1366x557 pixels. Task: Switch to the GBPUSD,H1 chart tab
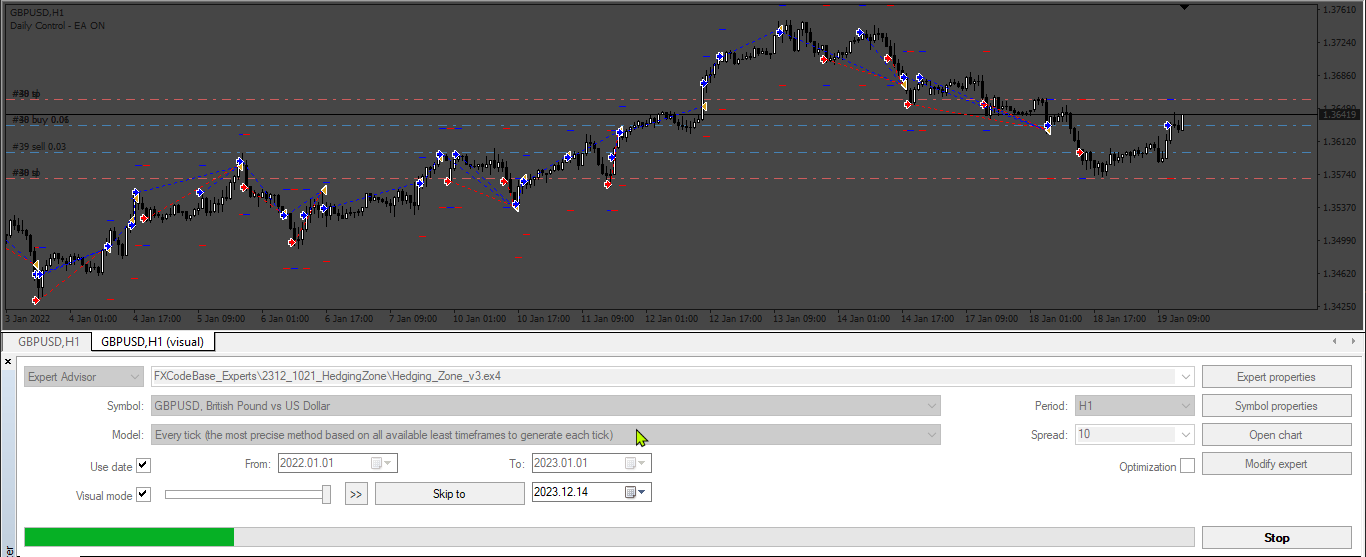pyautogui.click(x=46, y=342)
